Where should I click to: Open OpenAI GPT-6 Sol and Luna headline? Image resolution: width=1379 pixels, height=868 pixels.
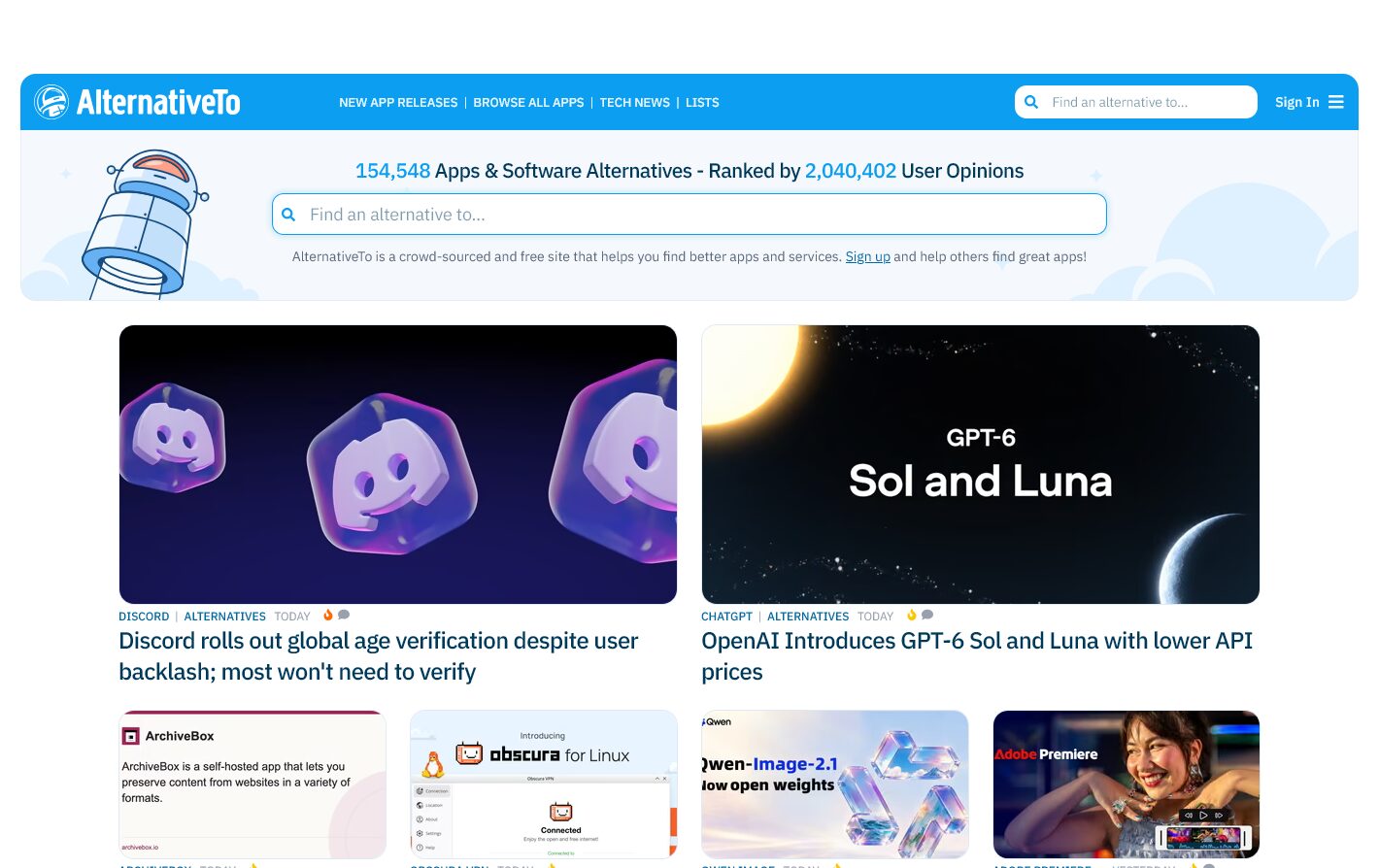[977, 656]
